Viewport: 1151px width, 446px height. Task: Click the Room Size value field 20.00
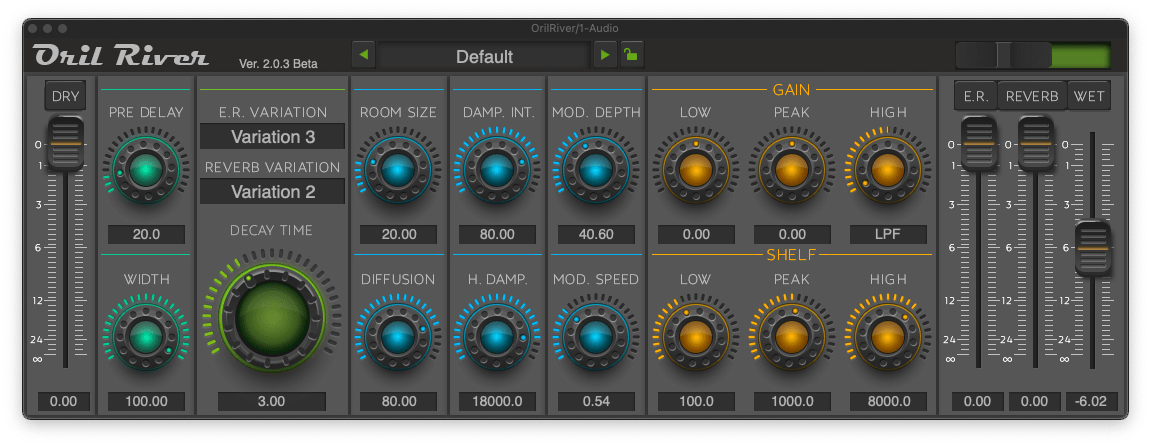[398, 235]
